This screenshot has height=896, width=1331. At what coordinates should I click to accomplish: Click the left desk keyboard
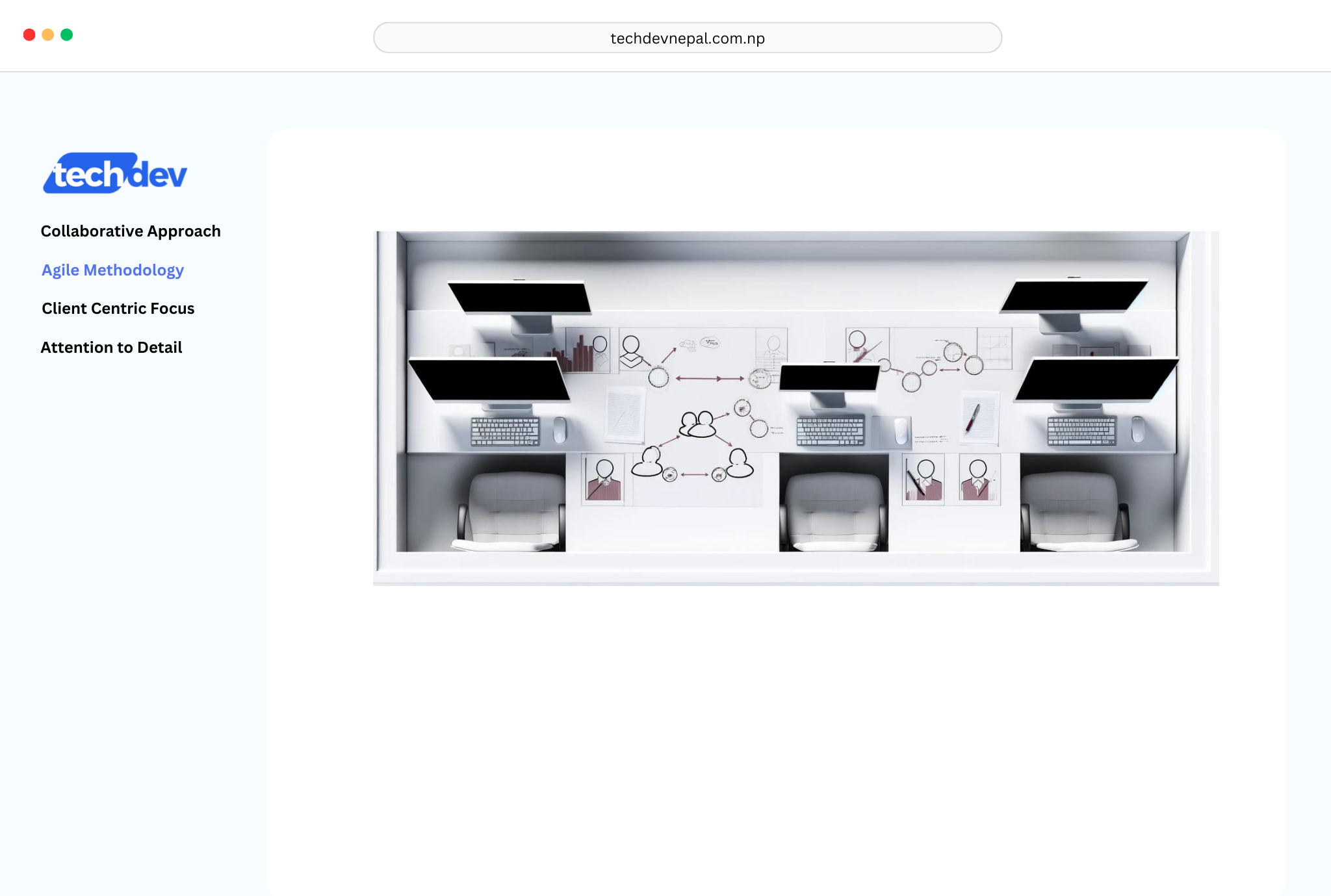tap(505, 431)
